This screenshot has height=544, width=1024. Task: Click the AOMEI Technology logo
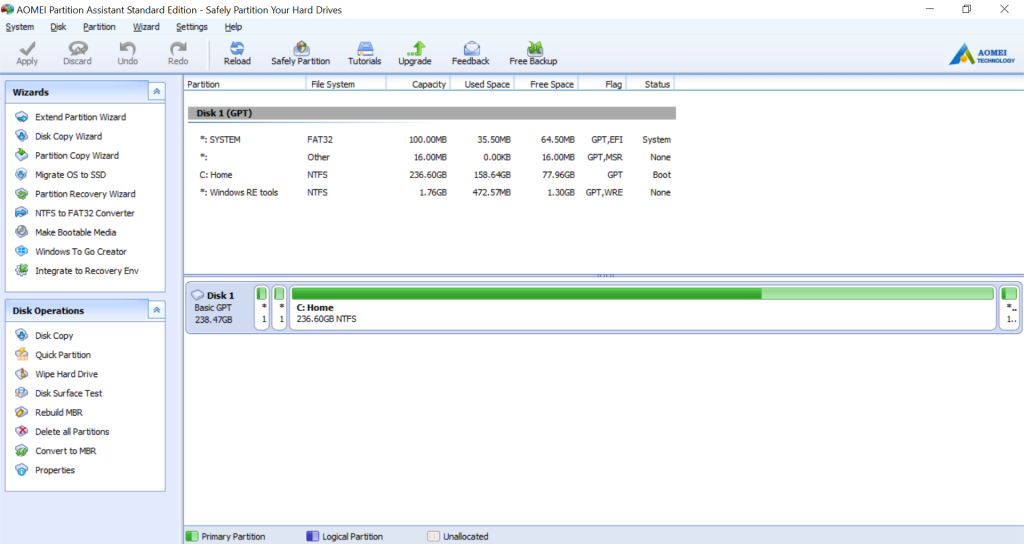pyautogui.click(x=982, y=55)
